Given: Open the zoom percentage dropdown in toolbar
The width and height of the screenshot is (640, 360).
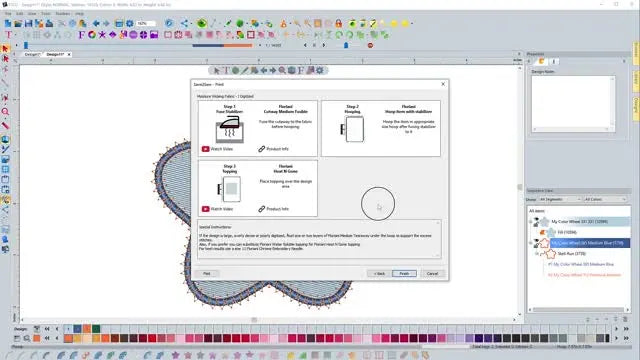Looking at the screenshot, I should pyautogui.click(x=146, y=24).
